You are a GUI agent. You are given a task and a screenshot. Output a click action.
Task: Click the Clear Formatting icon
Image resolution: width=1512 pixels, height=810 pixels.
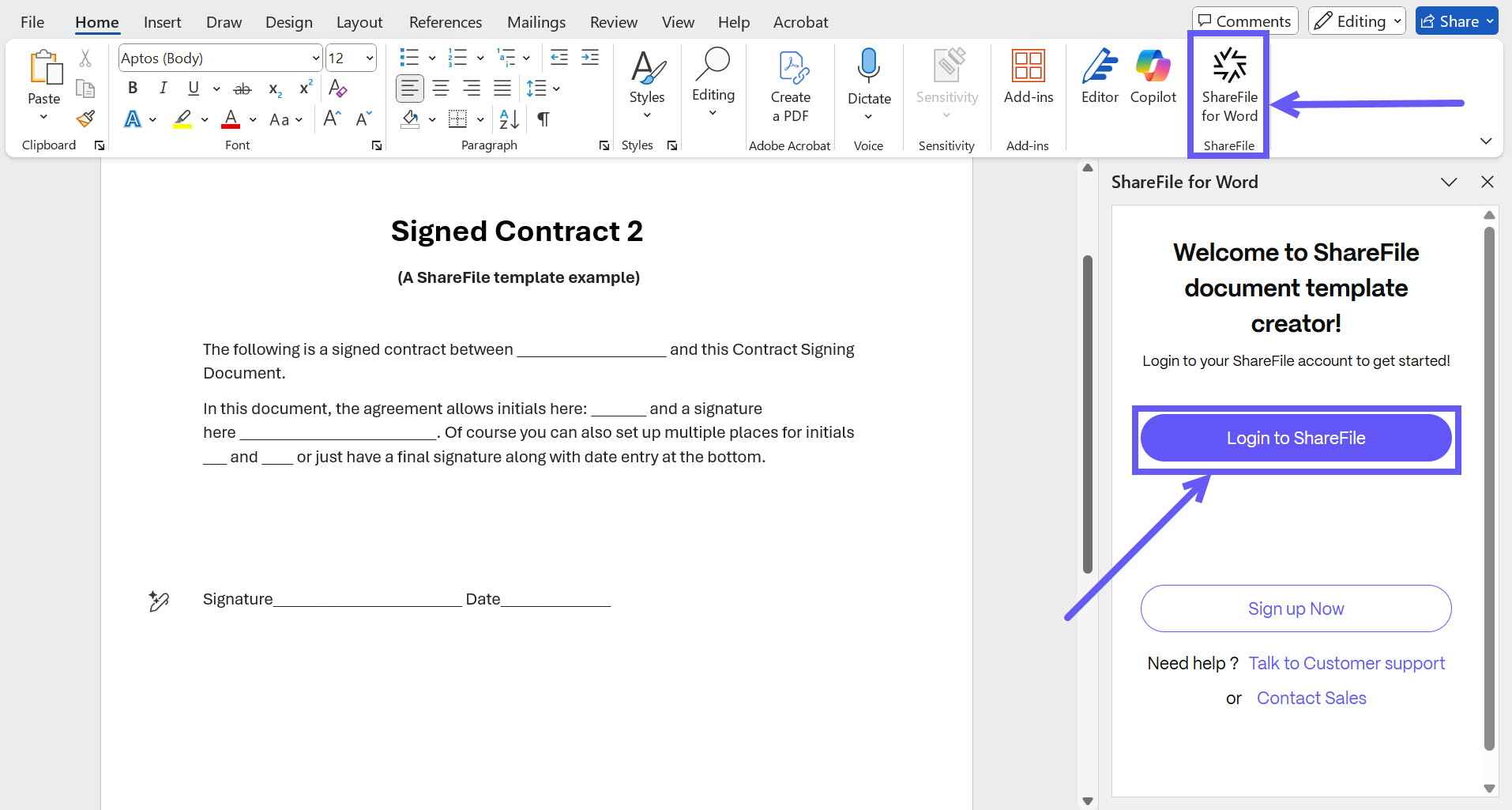click(338, 89)
